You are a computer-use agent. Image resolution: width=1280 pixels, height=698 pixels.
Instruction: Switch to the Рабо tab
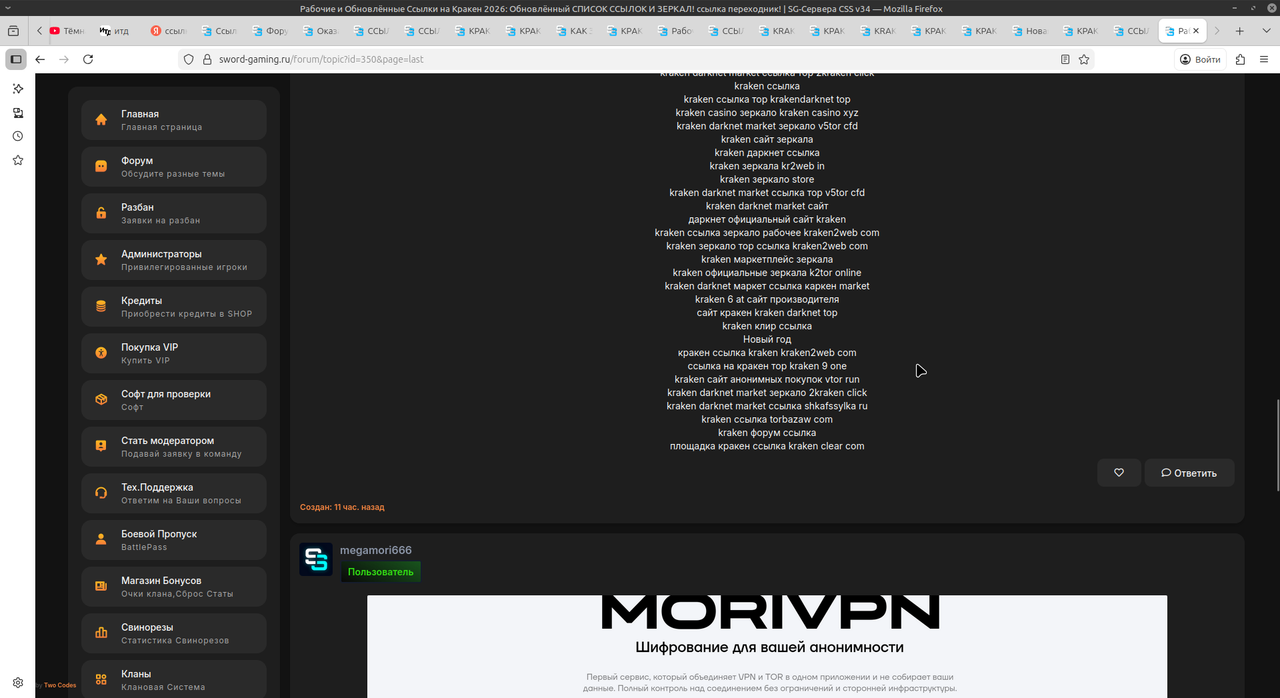click(676, 31)
